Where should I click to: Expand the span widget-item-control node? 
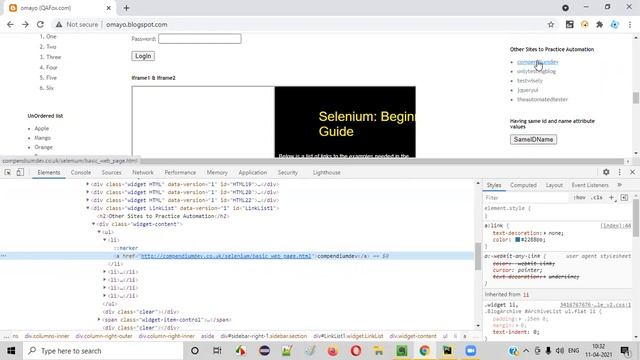99,320
